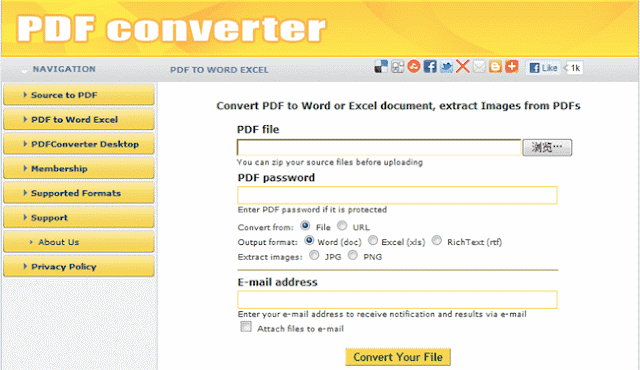Expand arrow beside Supported Formats
Screen dimensions: 640x370
point(25,193)
